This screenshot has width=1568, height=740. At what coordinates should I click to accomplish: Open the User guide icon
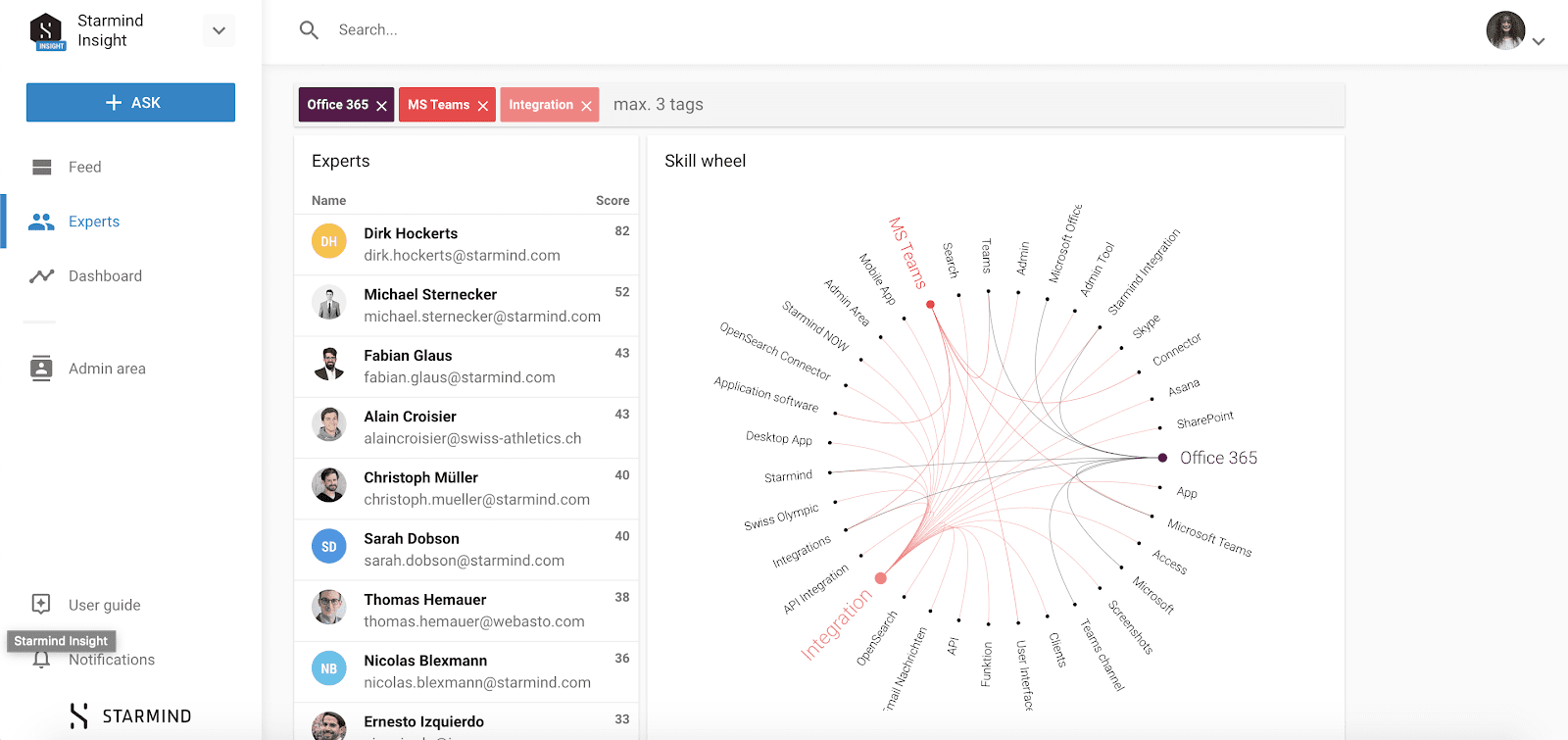(x=41, y=604)
